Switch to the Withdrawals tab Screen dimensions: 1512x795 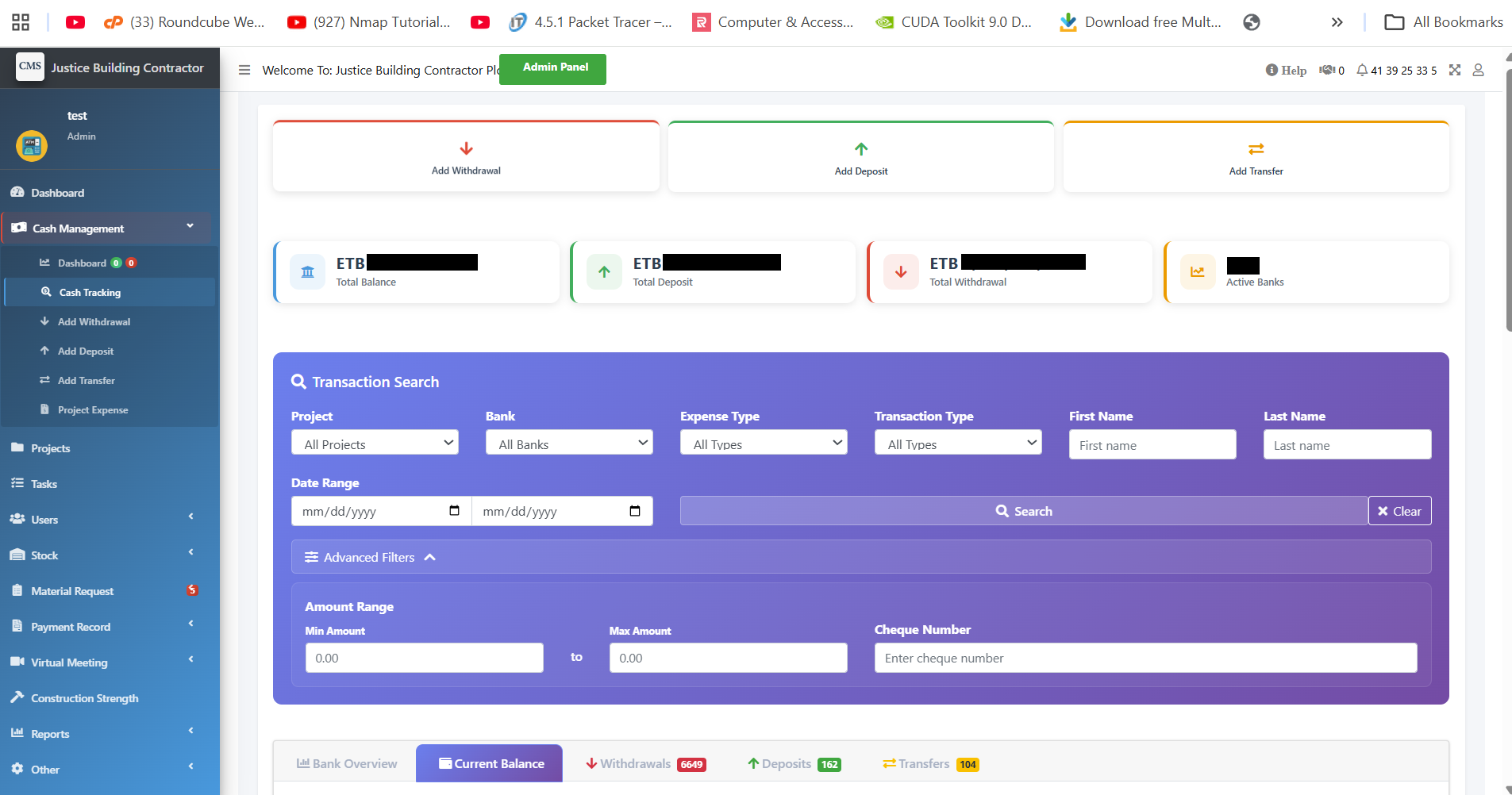click(x=644, y=763)
